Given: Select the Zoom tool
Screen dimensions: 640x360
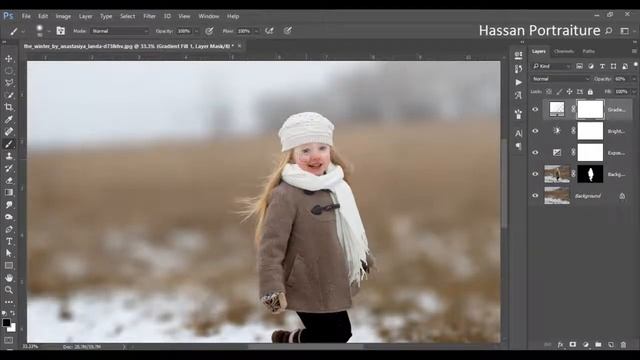Looking at the screenshot, I should coord(9,290).
